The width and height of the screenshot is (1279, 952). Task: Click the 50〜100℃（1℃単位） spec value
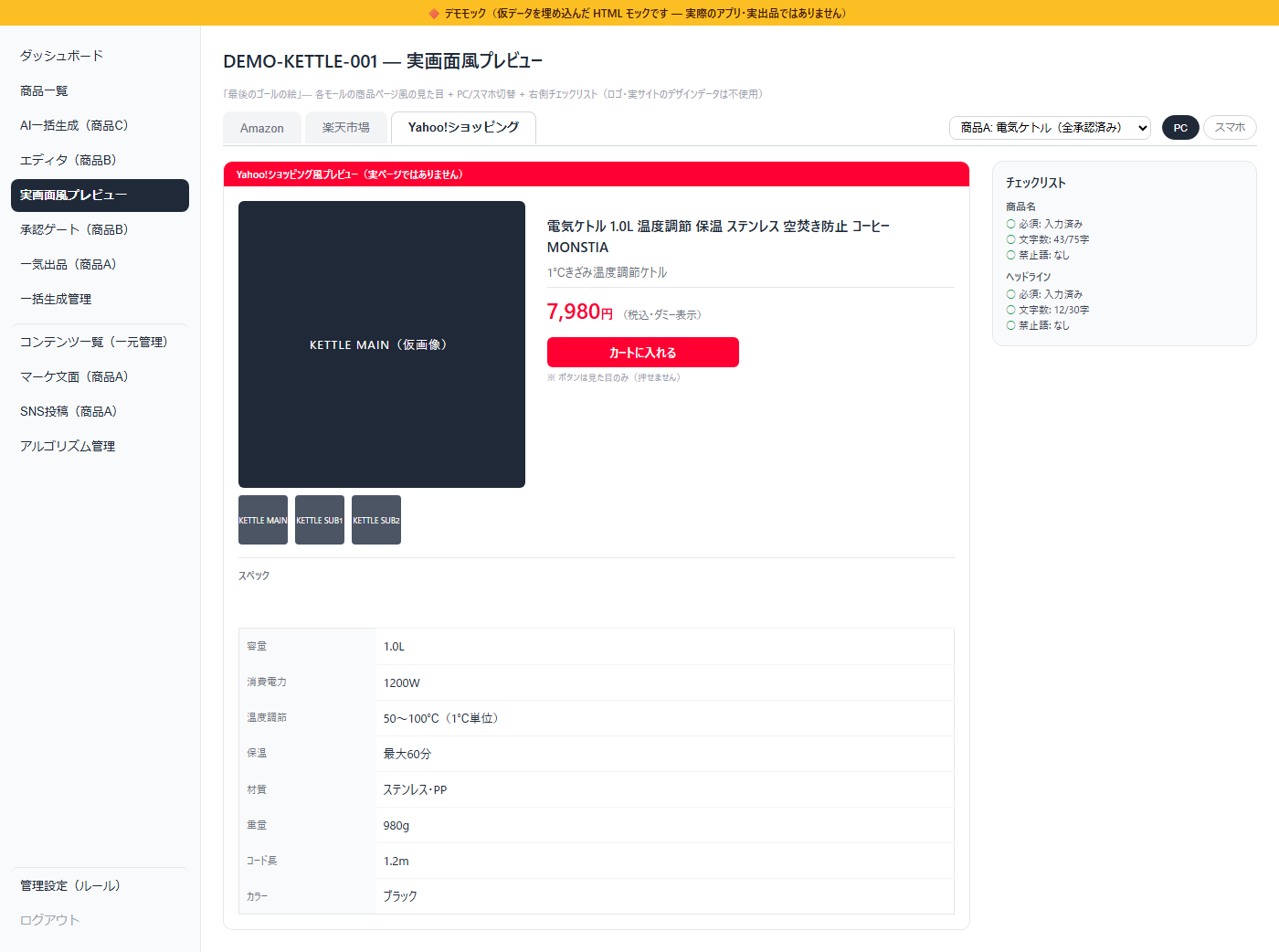443,718
